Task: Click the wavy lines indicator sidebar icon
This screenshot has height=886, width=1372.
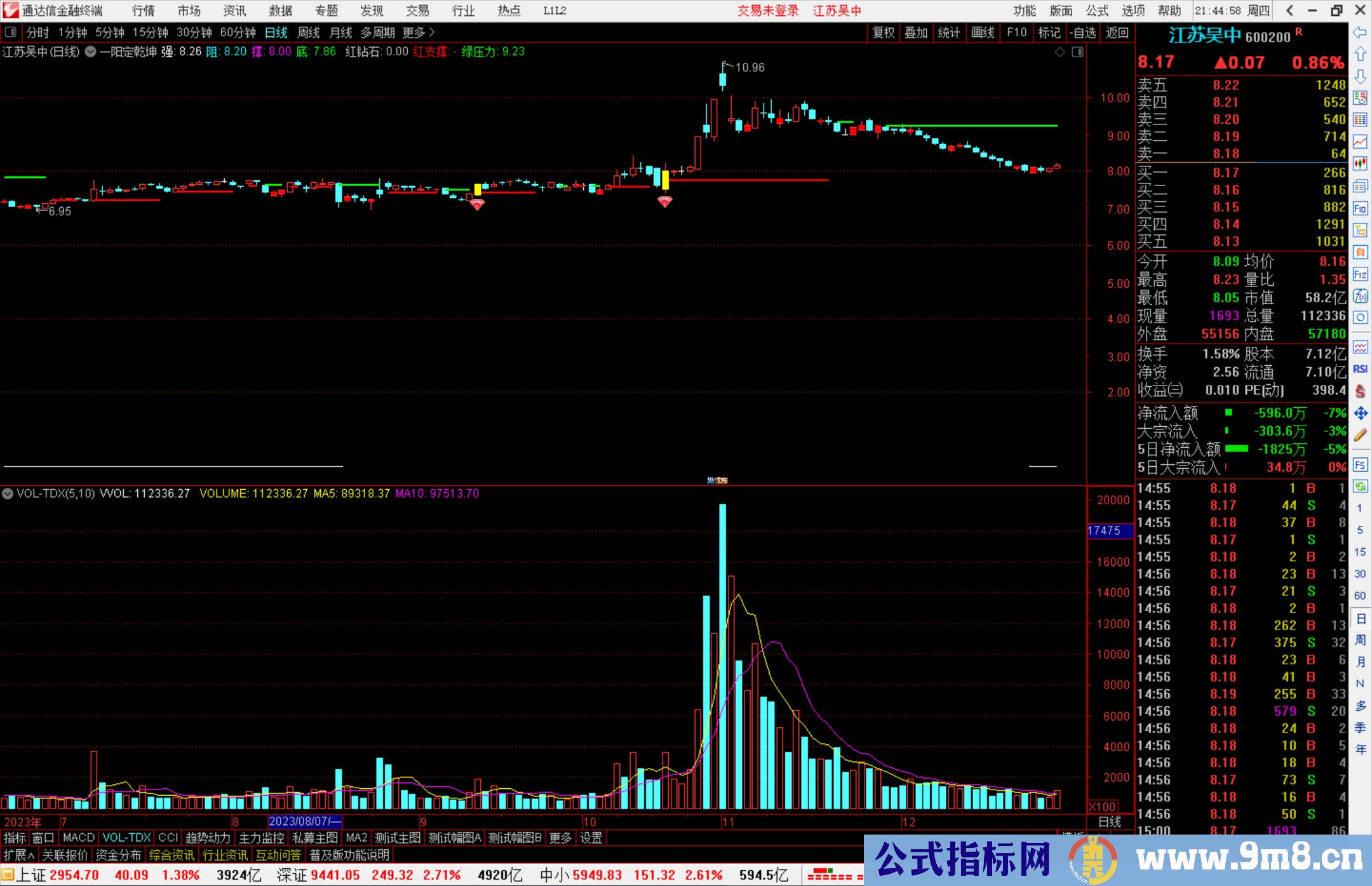Action: tap(1360, 347)
